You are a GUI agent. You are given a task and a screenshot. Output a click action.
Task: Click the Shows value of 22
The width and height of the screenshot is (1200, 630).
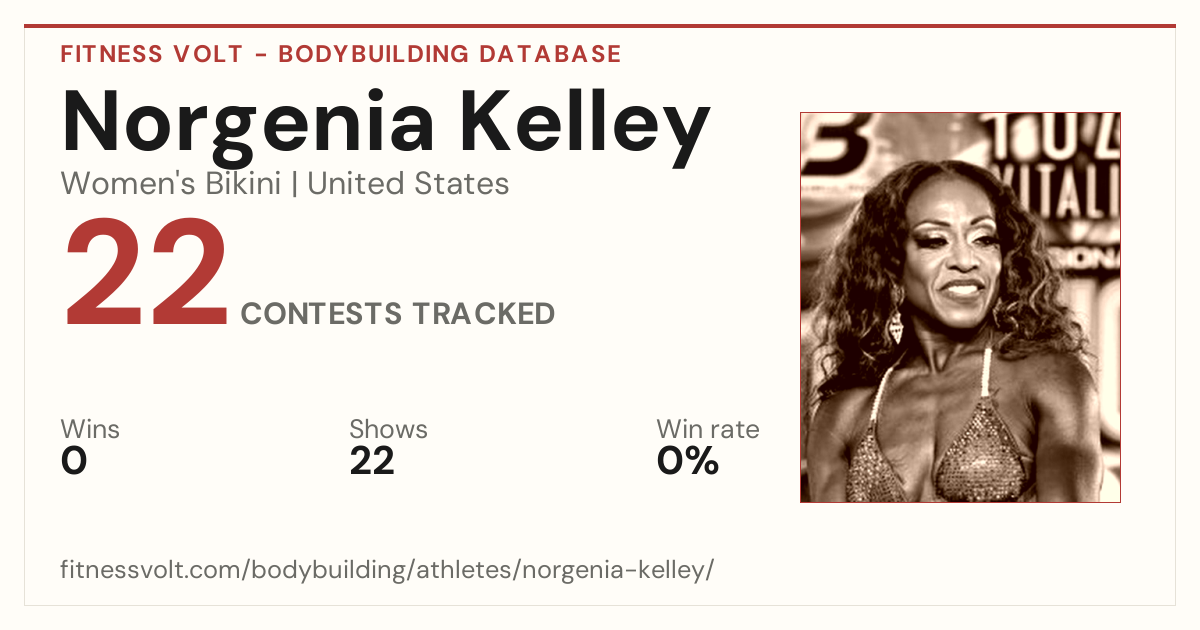pyautogui.click(x=372, y=461)
